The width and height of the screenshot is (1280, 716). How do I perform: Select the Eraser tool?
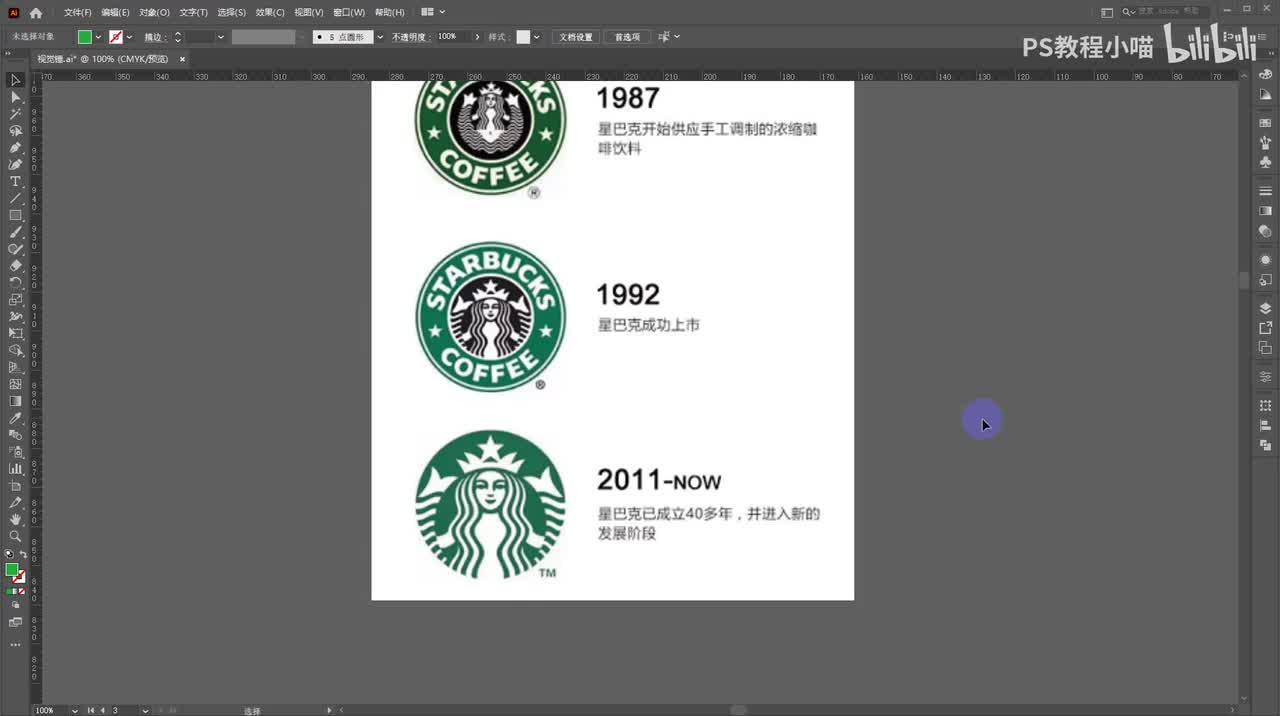tap(15, 266)
